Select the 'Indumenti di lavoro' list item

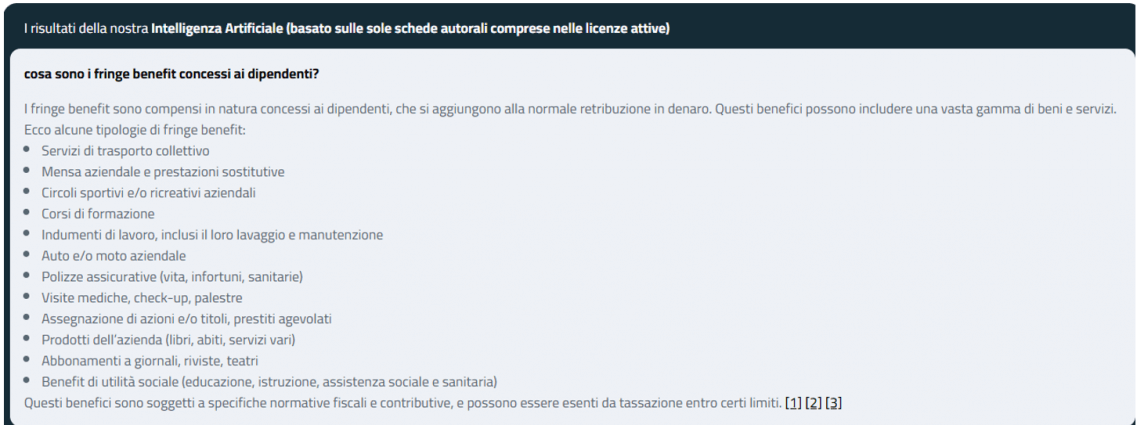(212, 235)
